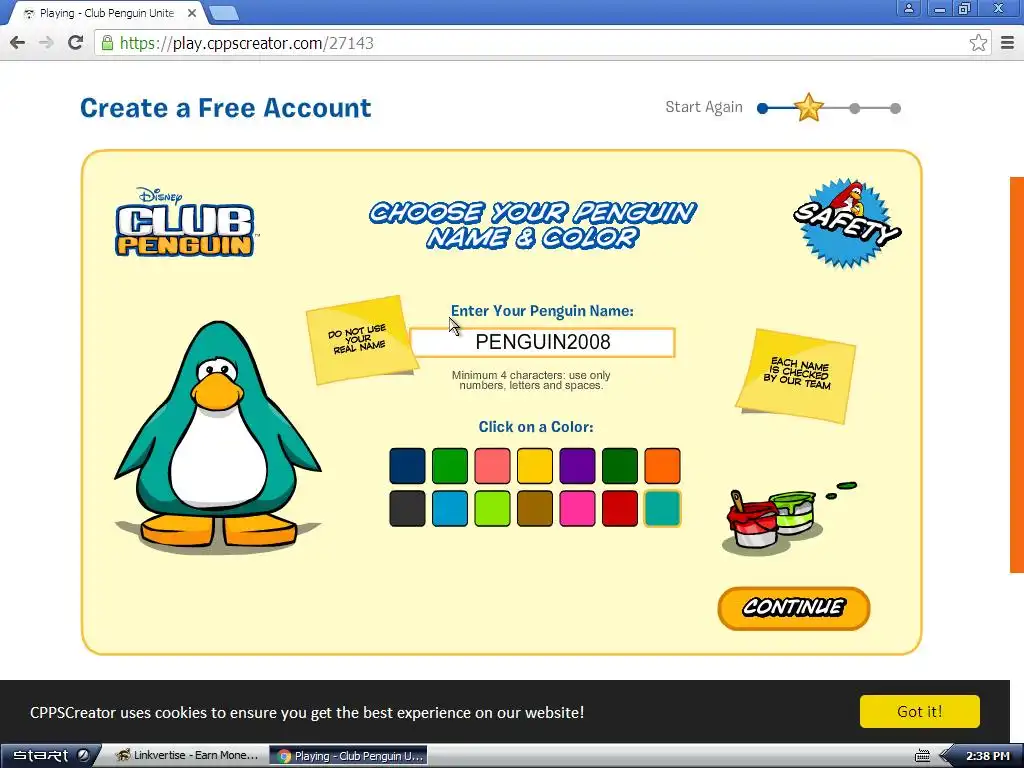Viewport: 1024px width, 768px height.
Task: Click the orange side panel edge
Action: (1017, 375)
